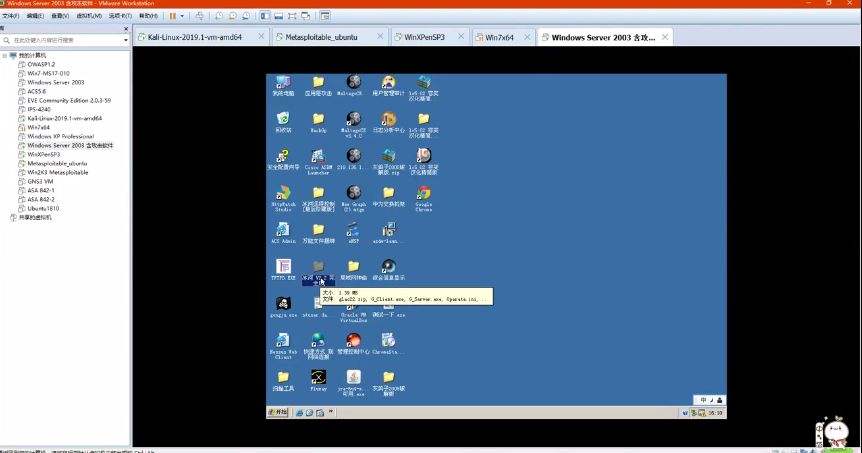Click the 开始 Start button in guest

tap(278, 412)
